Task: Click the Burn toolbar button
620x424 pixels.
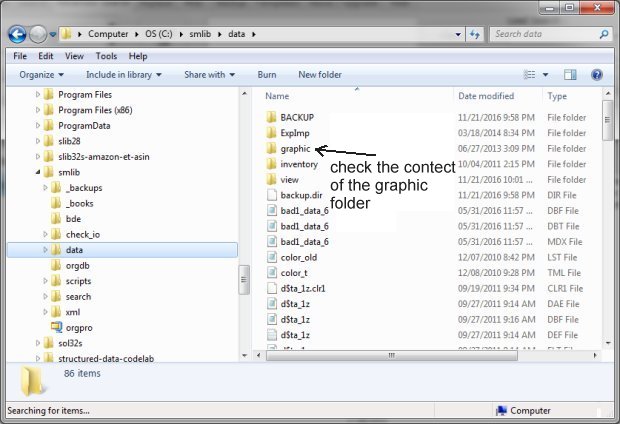Action: tap(267, 75)
